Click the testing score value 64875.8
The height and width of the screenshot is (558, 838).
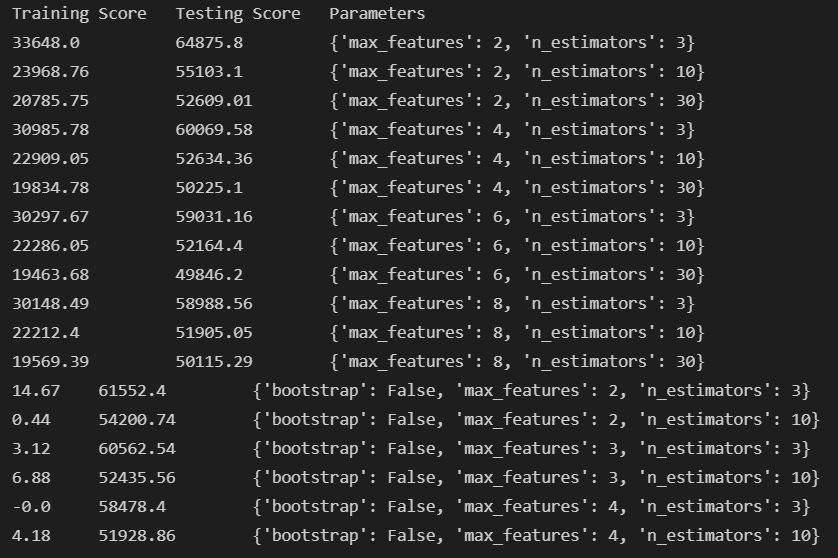coord(209,43)
